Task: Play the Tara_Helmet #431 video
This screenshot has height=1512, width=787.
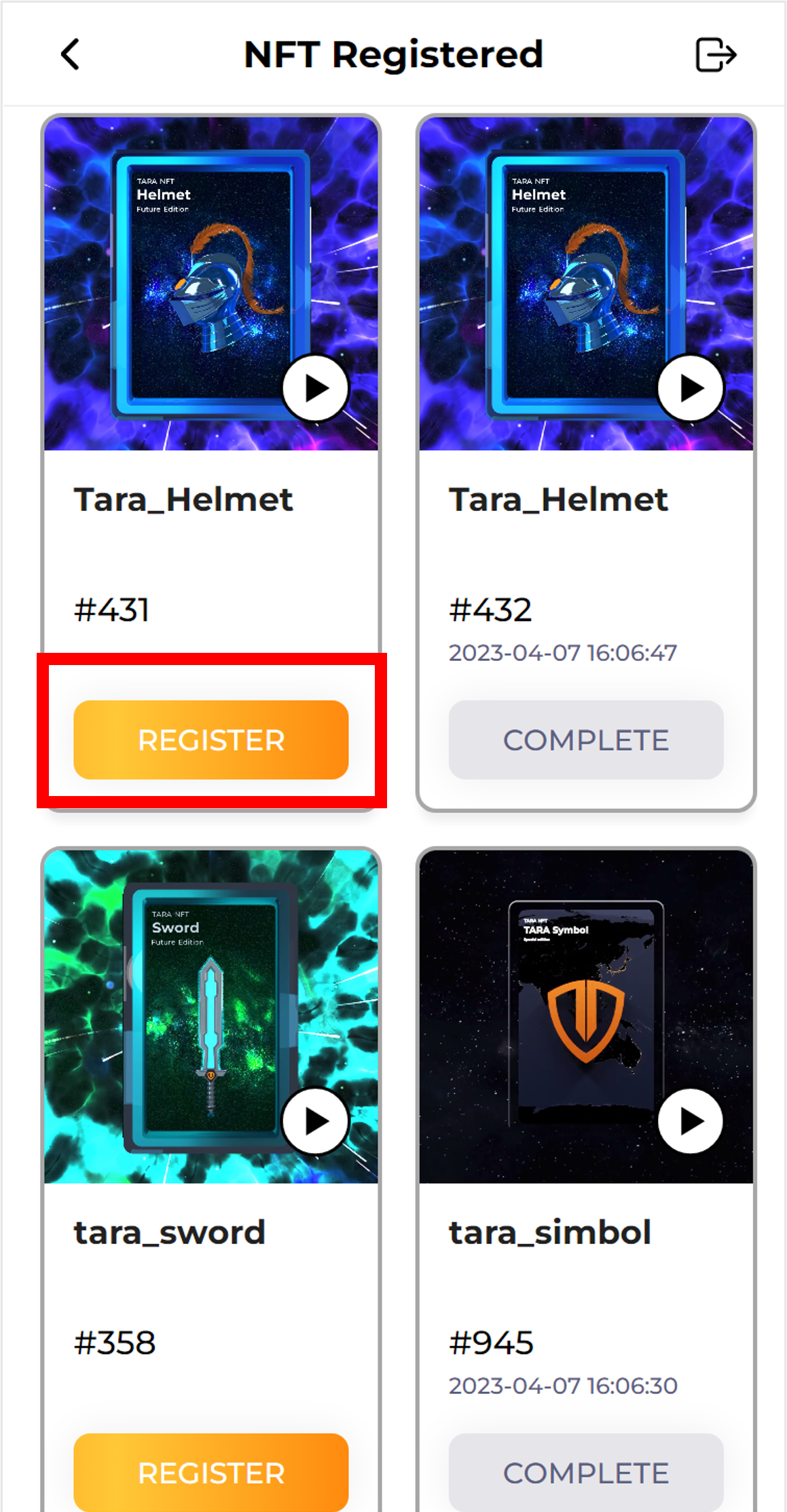Action: tap(316, 388)
